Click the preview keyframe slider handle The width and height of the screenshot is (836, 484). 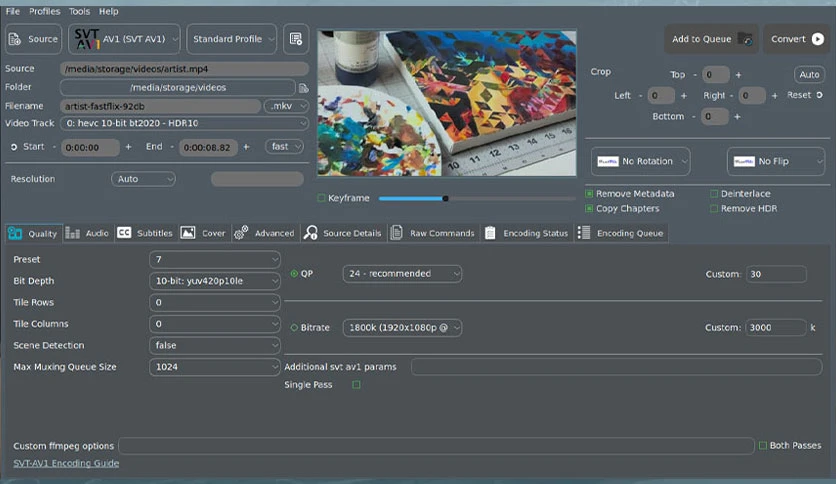(445, 198)
